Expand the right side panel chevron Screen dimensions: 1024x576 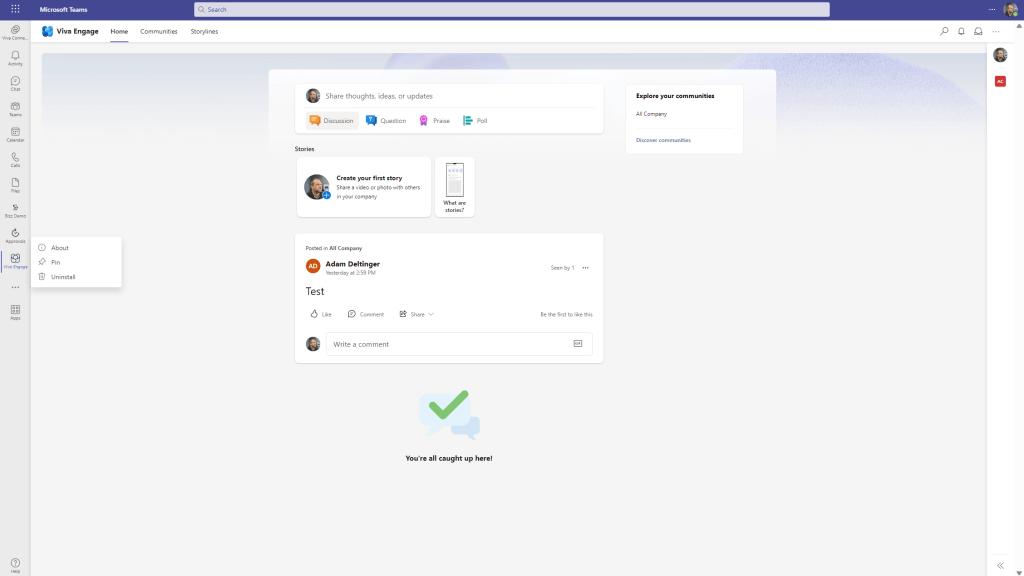pyautogui.click(x=1000, y=565)
